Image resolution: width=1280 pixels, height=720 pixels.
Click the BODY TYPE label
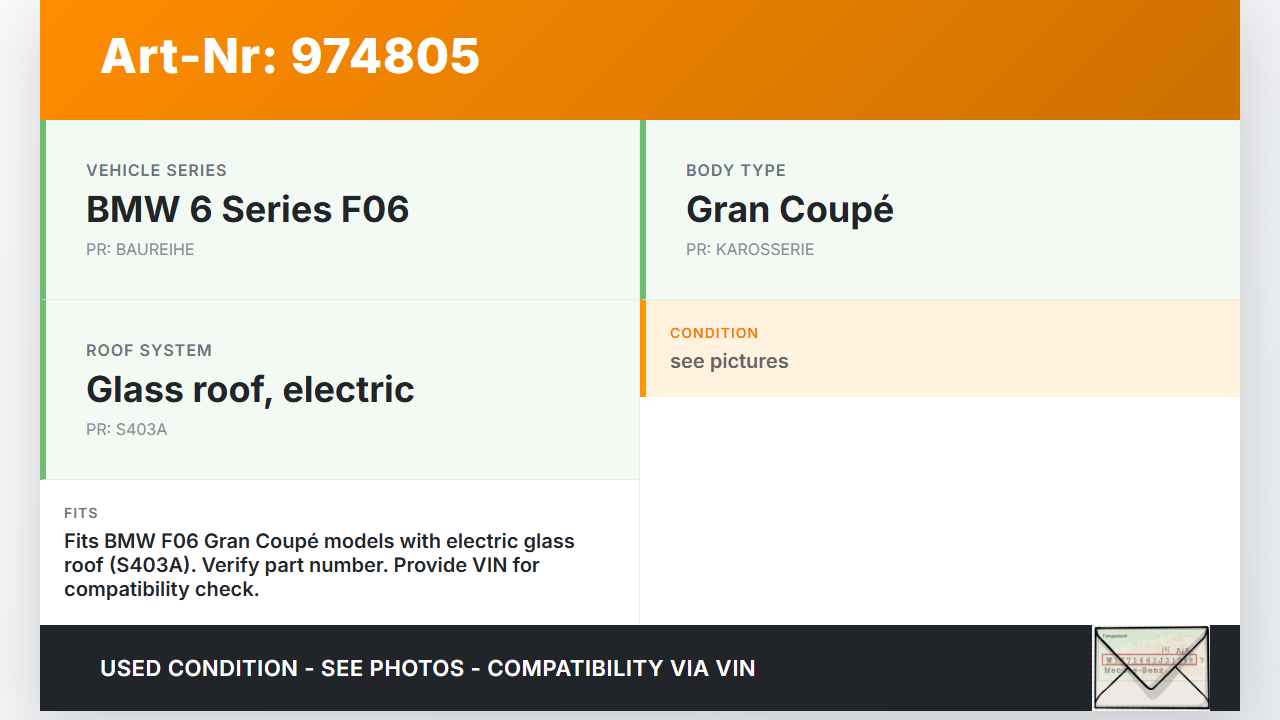(735, 170)
